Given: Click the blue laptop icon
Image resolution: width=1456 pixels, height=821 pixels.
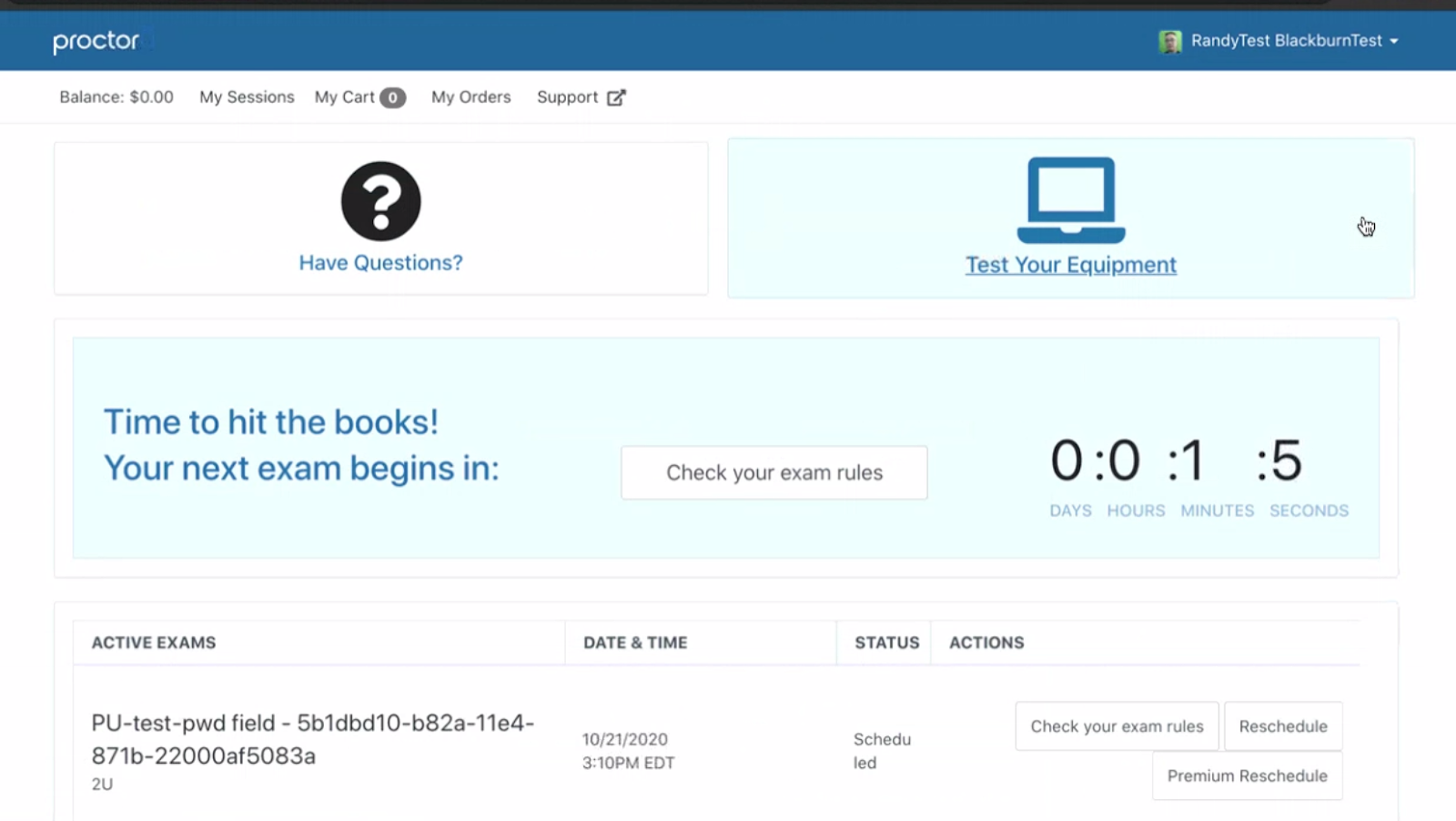Looking at the screenshot, I should pos(1070,200).
